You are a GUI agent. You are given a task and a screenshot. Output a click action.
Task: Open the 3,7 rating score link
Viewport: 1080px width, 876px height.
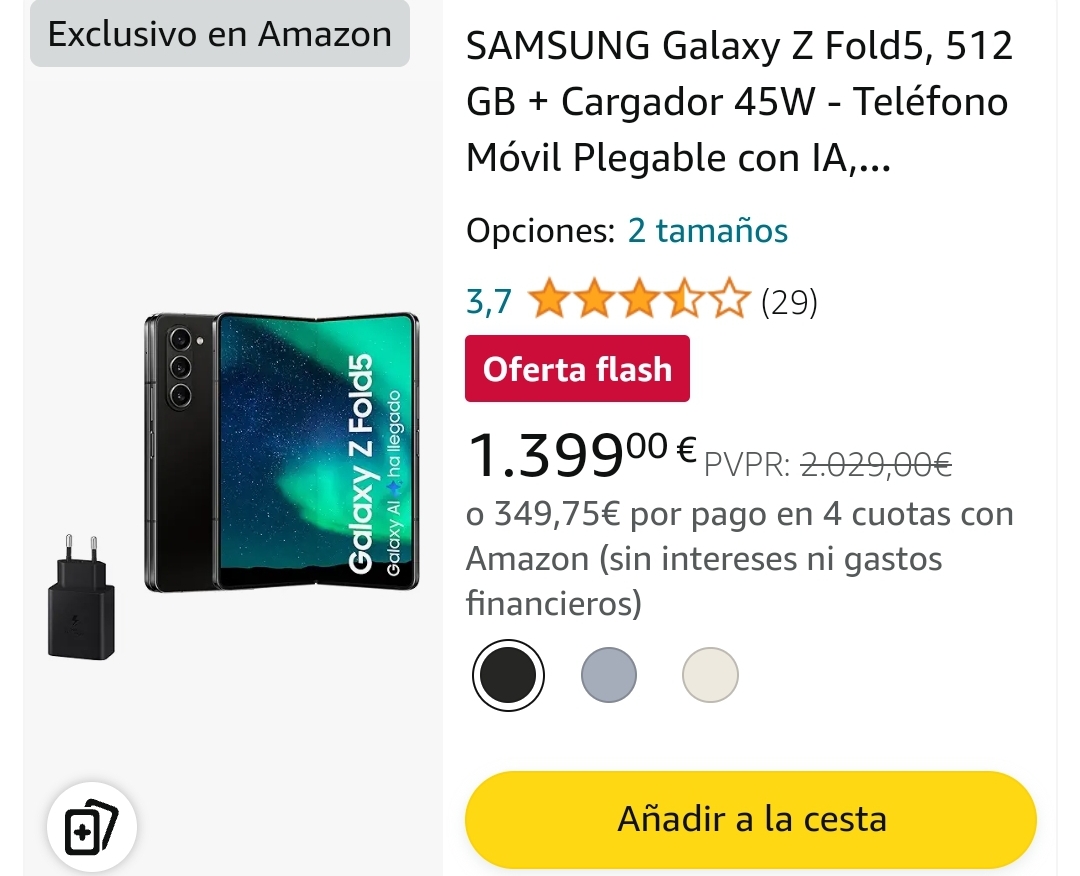488,302
